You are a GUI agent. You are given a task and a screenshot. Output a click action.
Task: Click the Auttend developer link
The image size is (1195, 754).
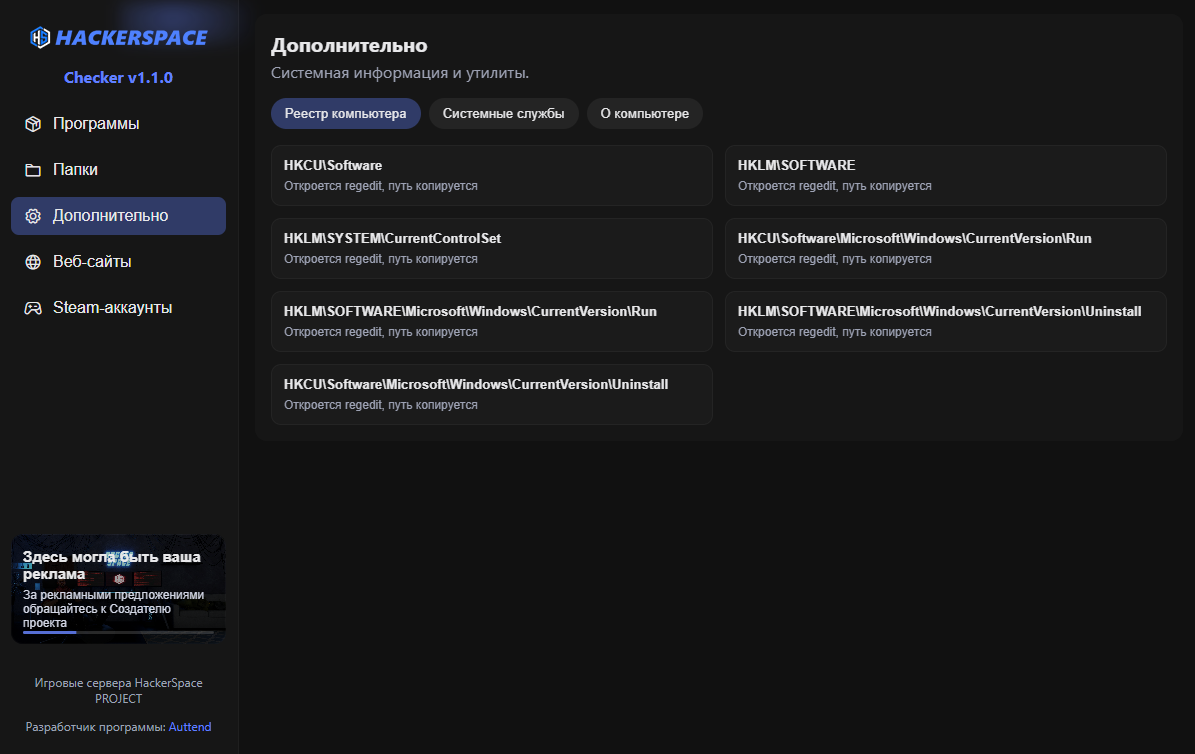point(190,727)
